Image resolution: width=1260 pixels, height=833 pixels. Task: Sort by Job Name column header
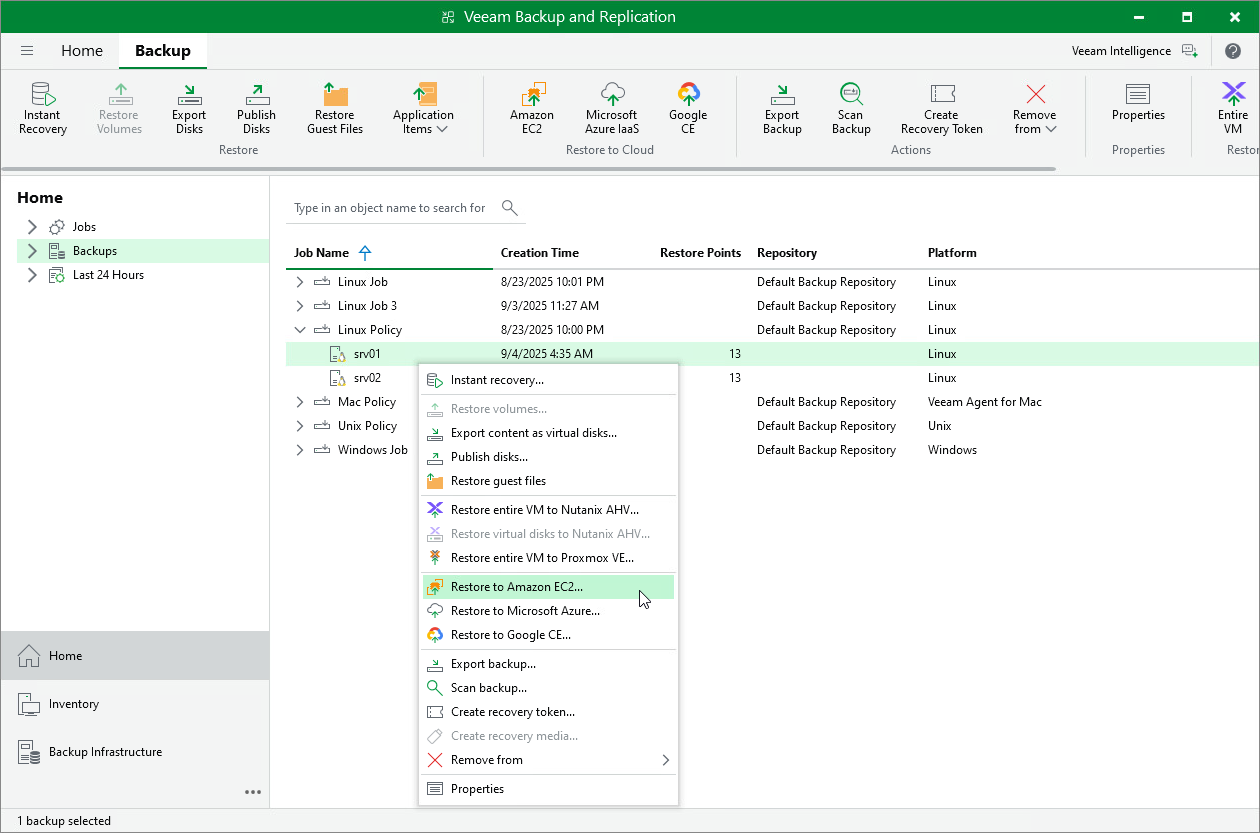pos(321,253)
